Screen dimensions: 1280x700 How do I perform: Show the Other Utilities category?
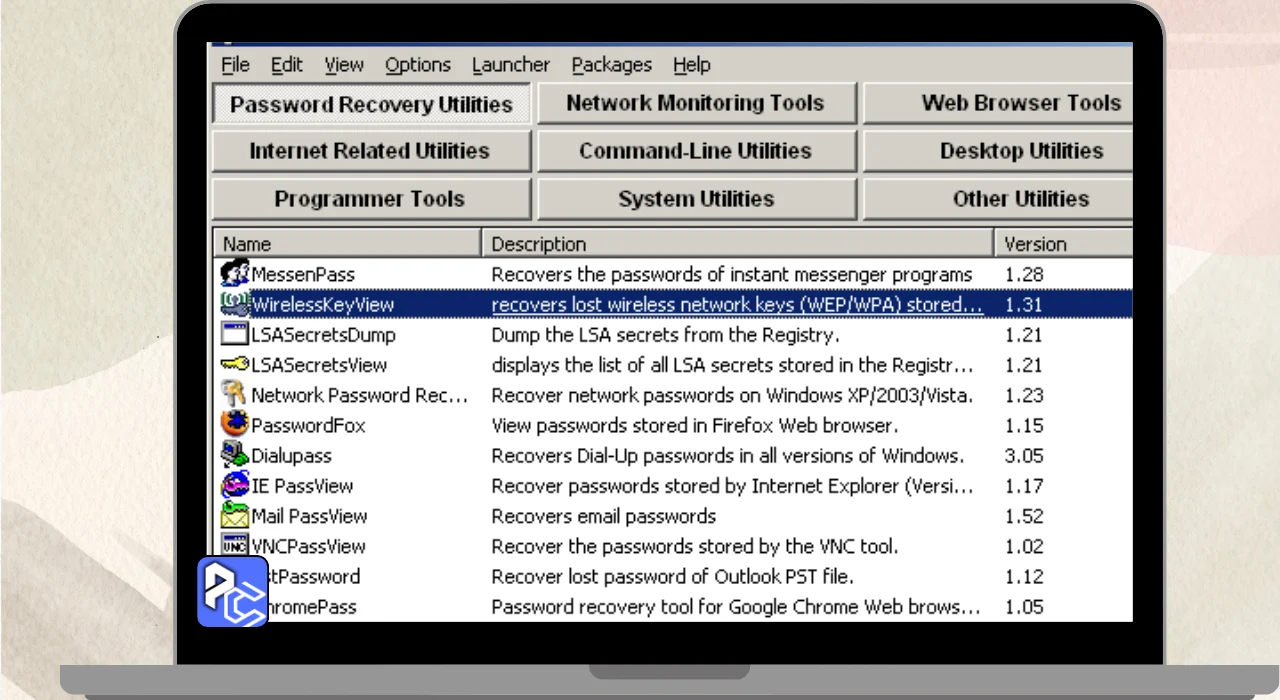[998, 199]
